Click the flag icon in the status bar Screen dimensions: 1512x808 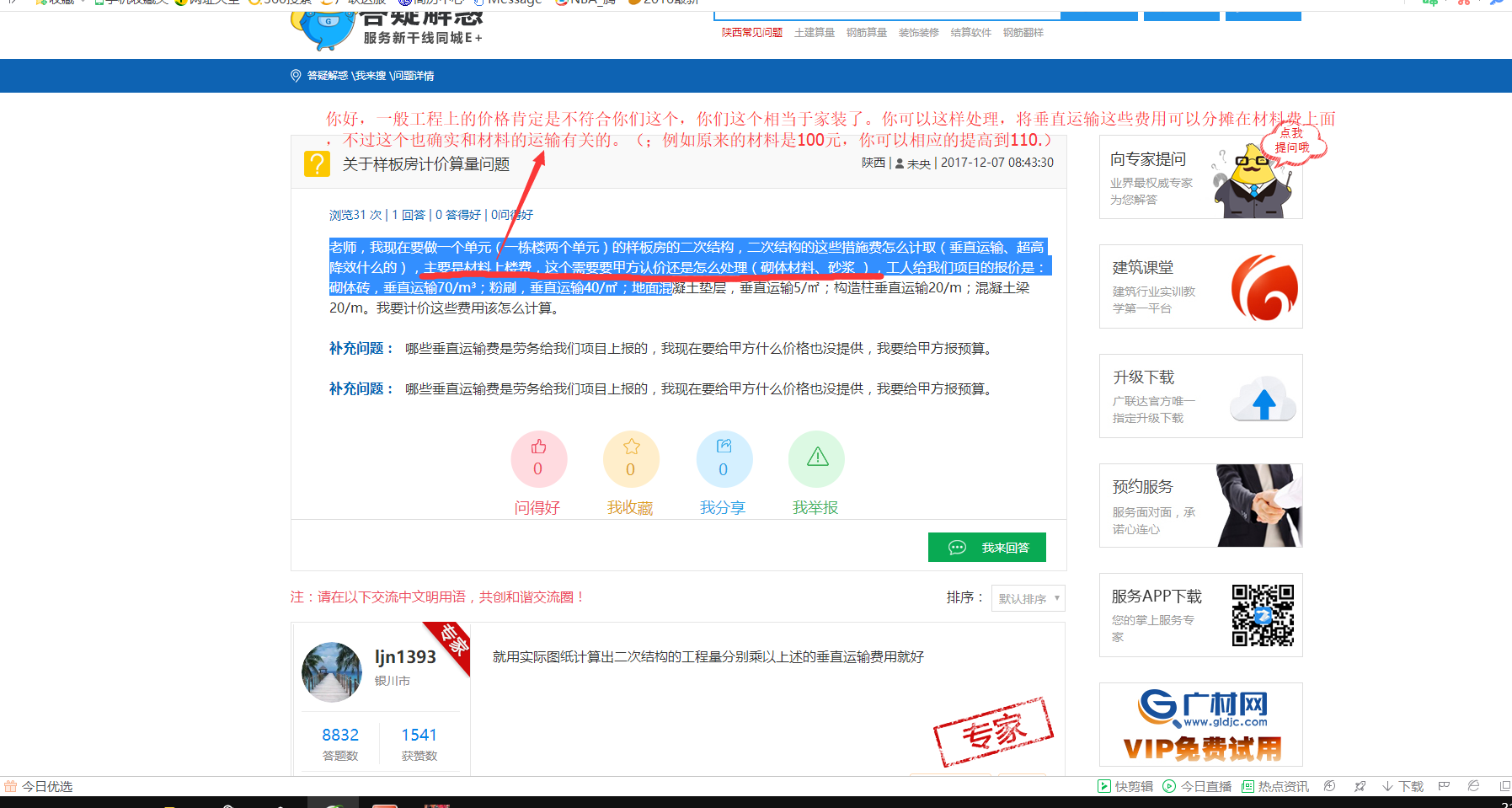[1444, 786]
